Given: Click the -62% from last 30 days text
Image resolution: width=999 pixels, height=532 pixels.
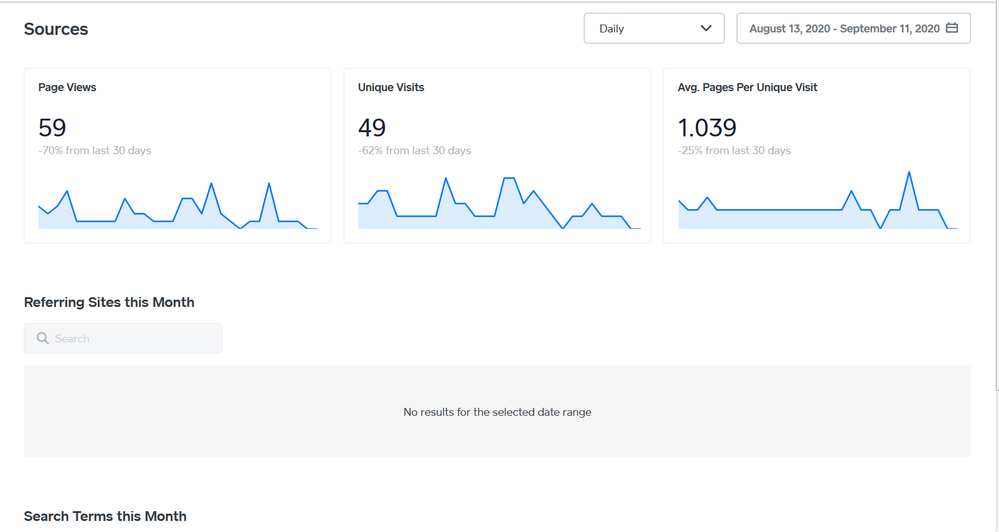Looking at the screenshot, I should 414,151.
